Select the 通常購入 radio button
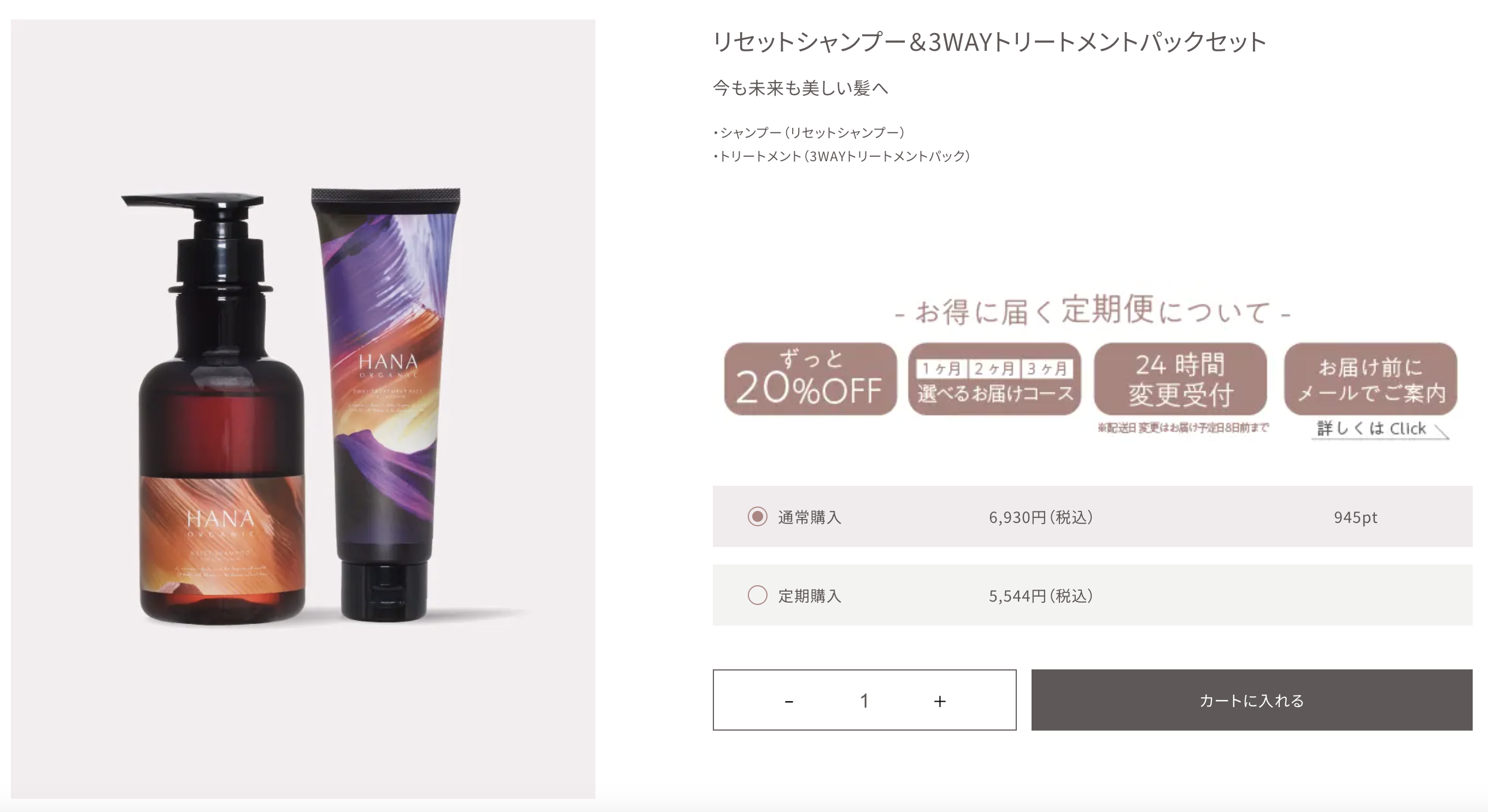Screen dimensions: 1488x812 (x=757, y=516)
